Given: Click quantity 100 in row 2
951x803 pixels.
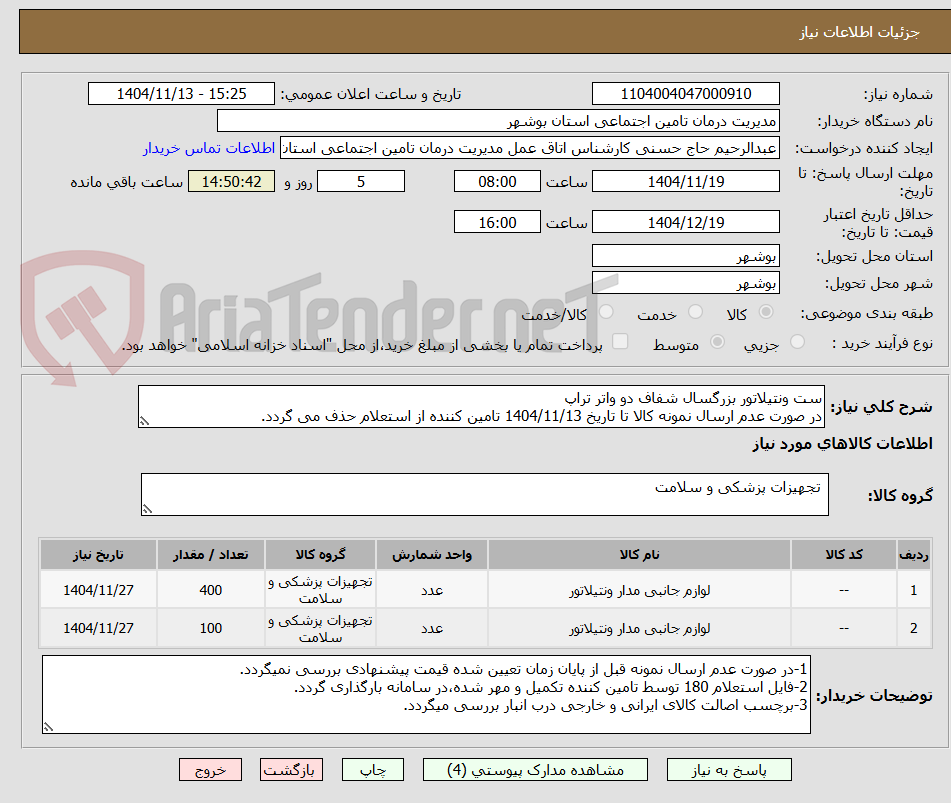Looking at the screenshot, I should pos(210,628).
